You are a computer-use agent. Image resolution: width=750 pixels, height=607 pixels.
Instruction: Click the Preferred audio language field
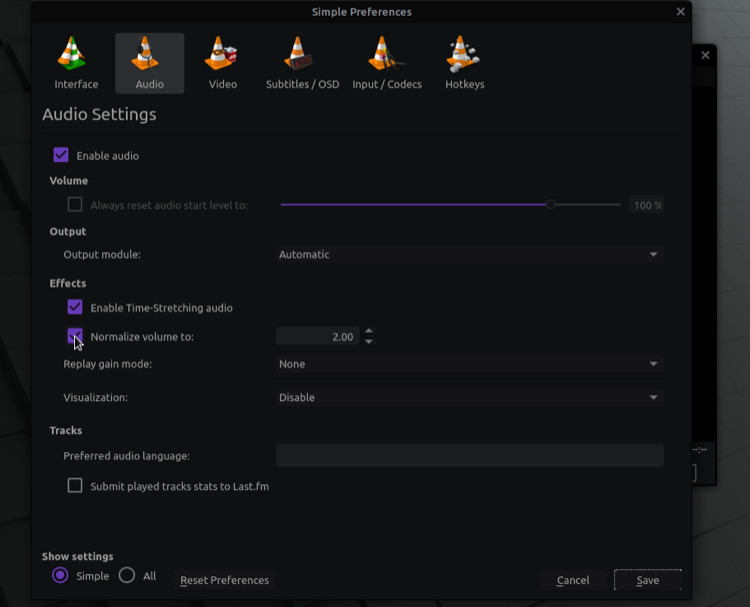[470, 455]
